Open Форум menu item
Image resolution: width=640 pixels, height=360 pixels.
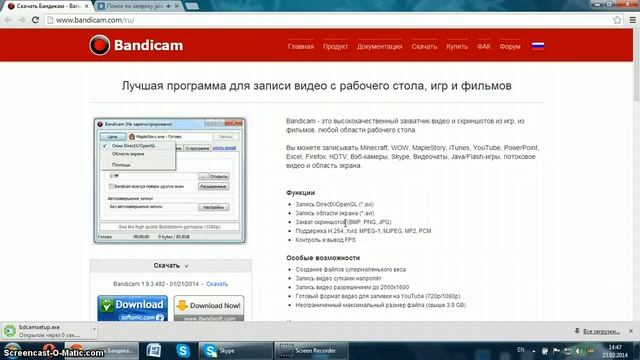click(510, 47)
